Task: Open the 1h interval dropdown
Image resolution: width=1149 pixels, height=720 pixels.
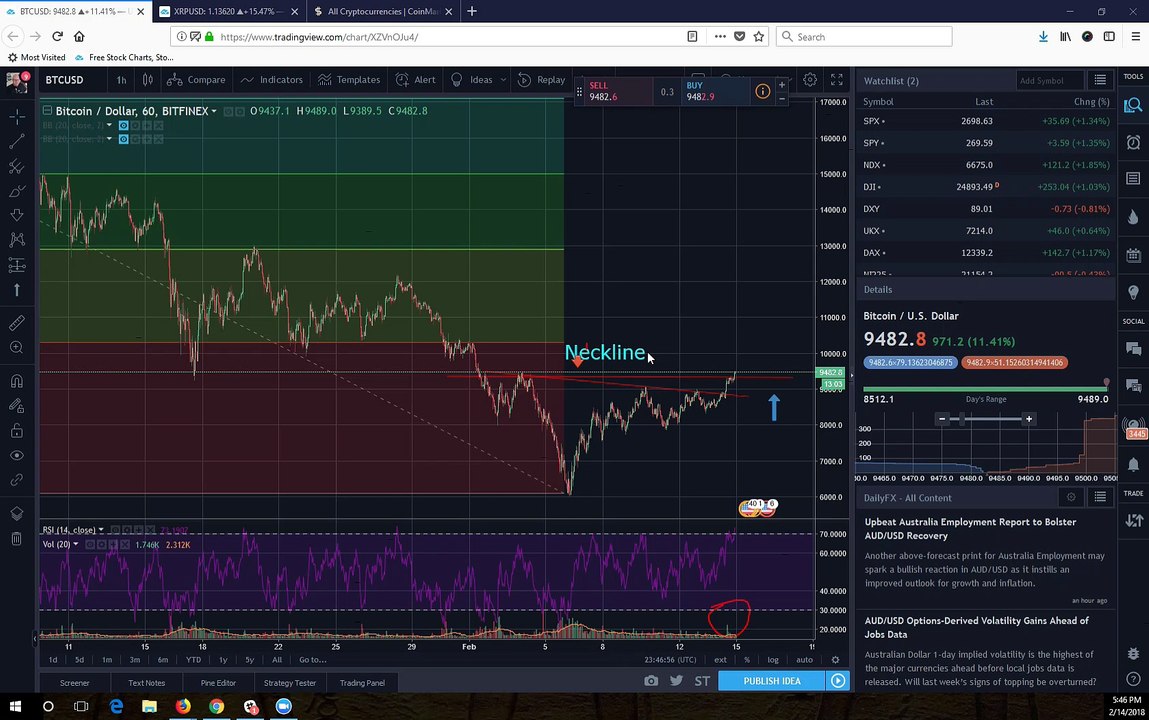Action: (x=121, y=80)
